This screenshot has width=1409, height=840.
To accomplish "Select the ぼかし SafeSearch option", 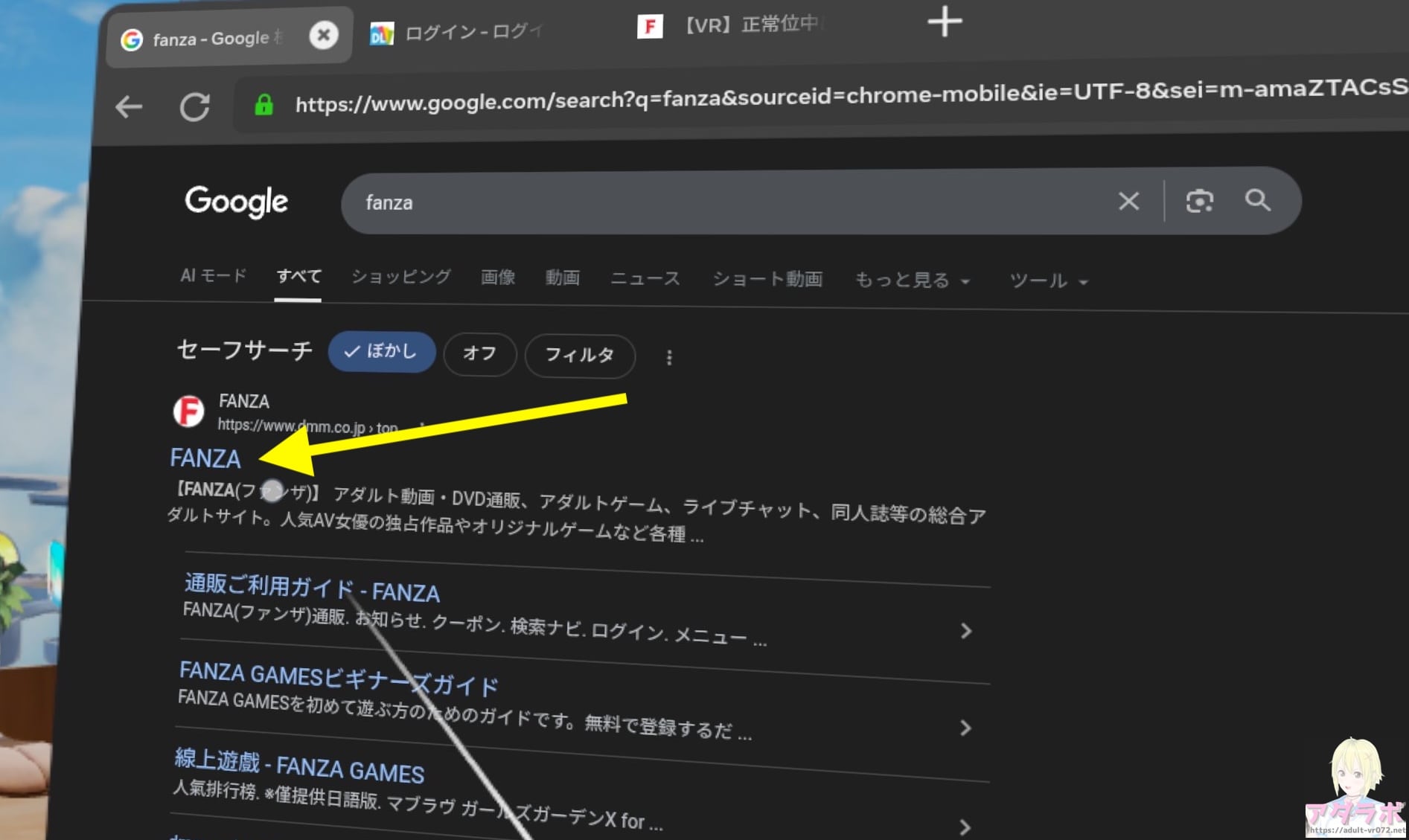I will [382, 351].
